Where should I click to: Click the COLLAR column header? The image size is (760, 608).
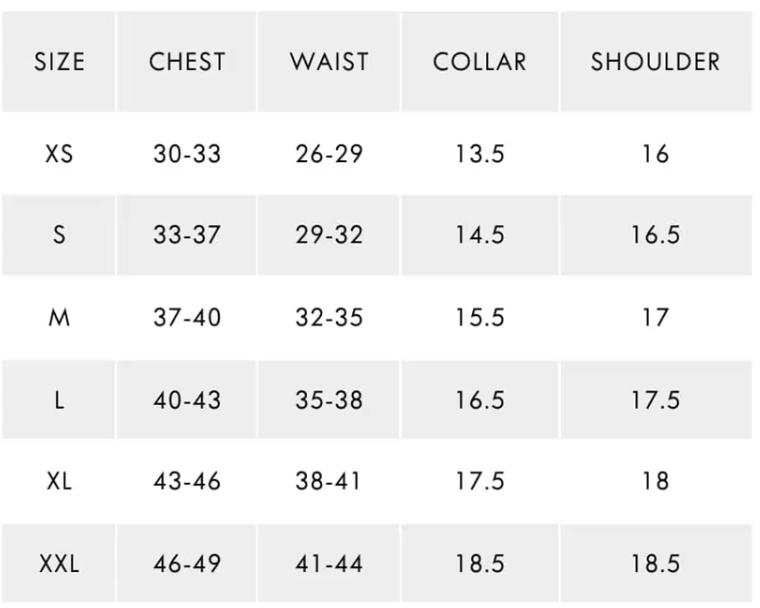pos(479,61)
